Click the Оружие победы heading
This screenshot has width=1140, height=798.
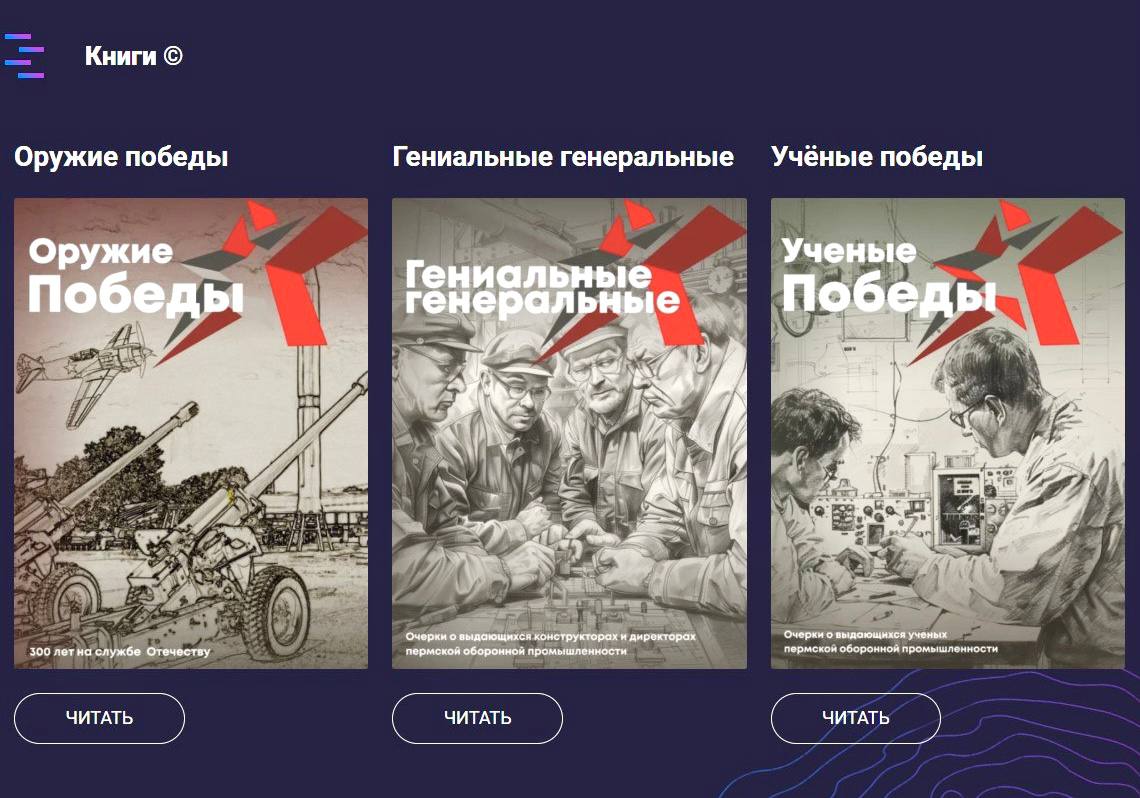coord(121,157)
